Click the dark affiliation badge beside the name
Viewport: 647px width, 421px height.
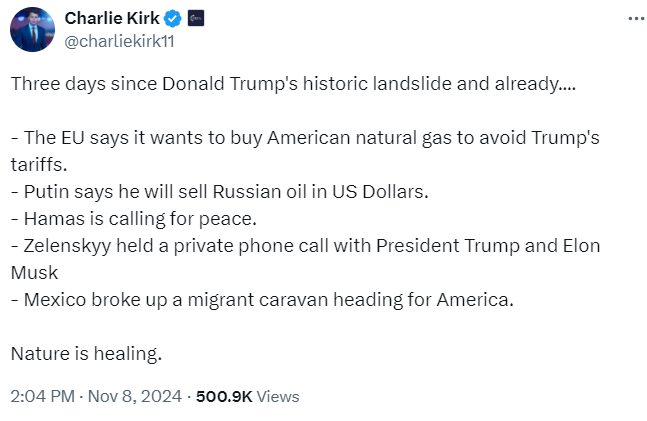pyautogui.click(x=194, y=18)
